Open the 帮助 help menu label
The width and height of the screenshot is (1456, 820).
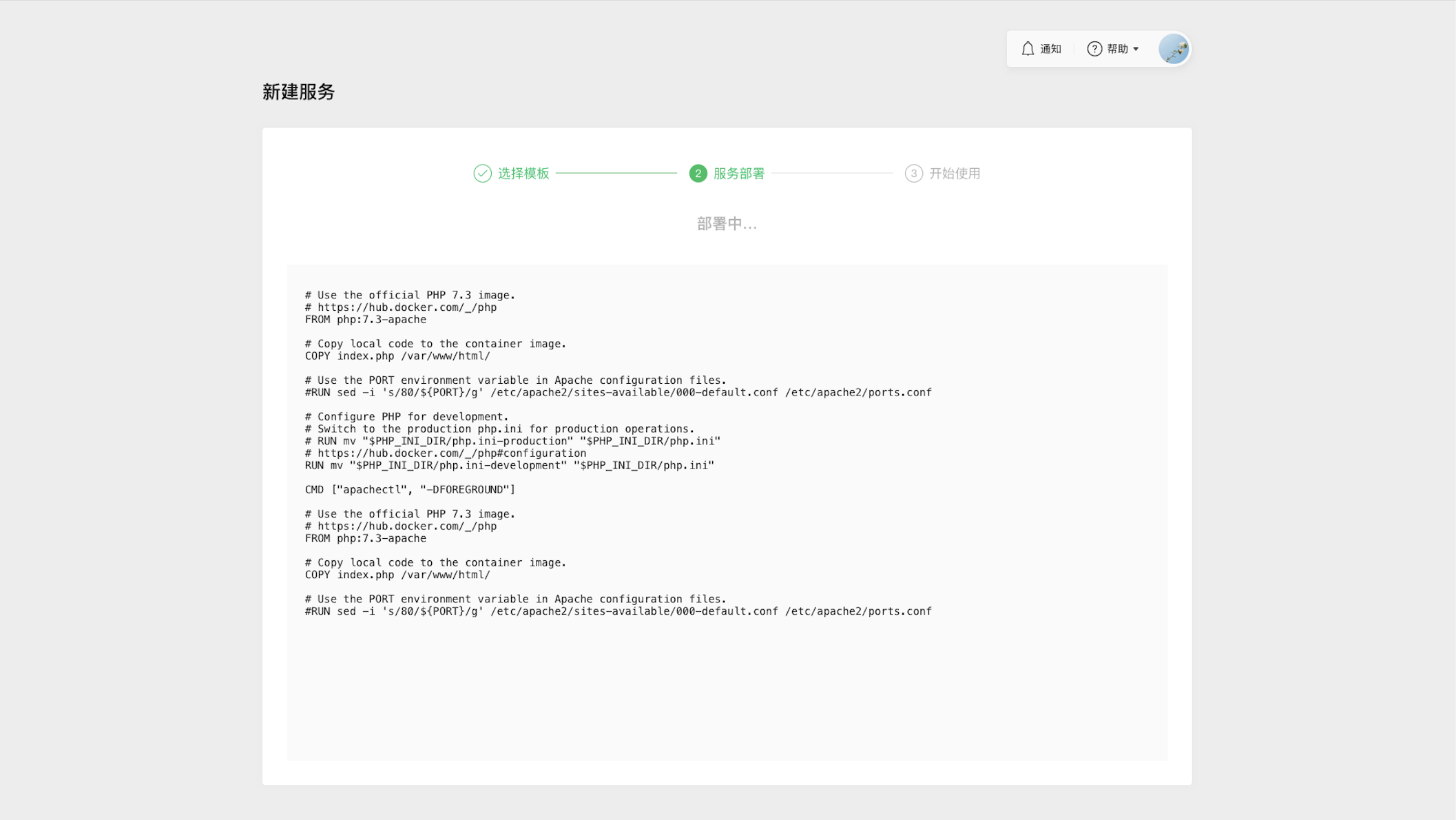1117,49
